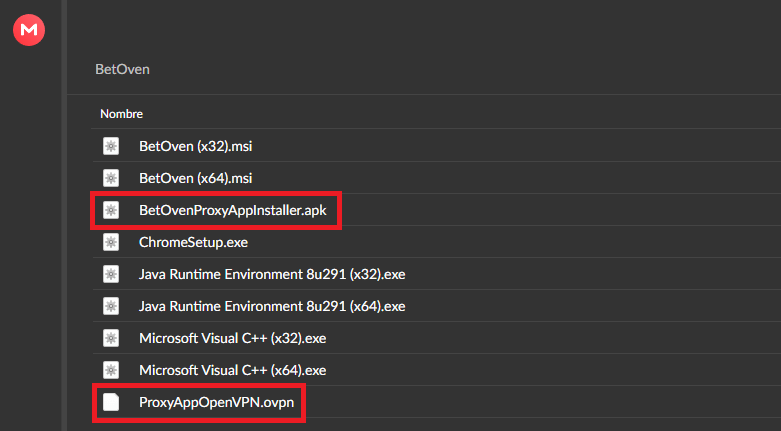
Task: Click the icon of Microsoft Visual C++ (x32).exe
Action: click(111, 338)
